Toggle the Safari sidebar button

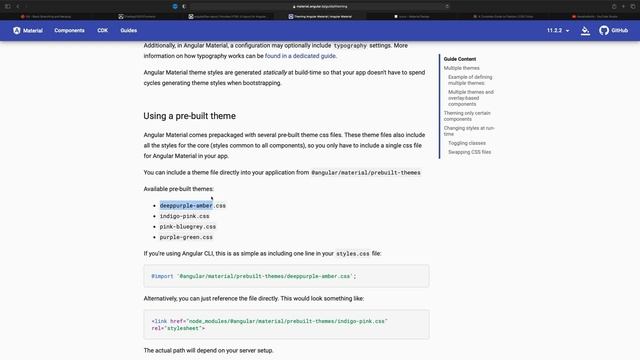tap(7, 6)
